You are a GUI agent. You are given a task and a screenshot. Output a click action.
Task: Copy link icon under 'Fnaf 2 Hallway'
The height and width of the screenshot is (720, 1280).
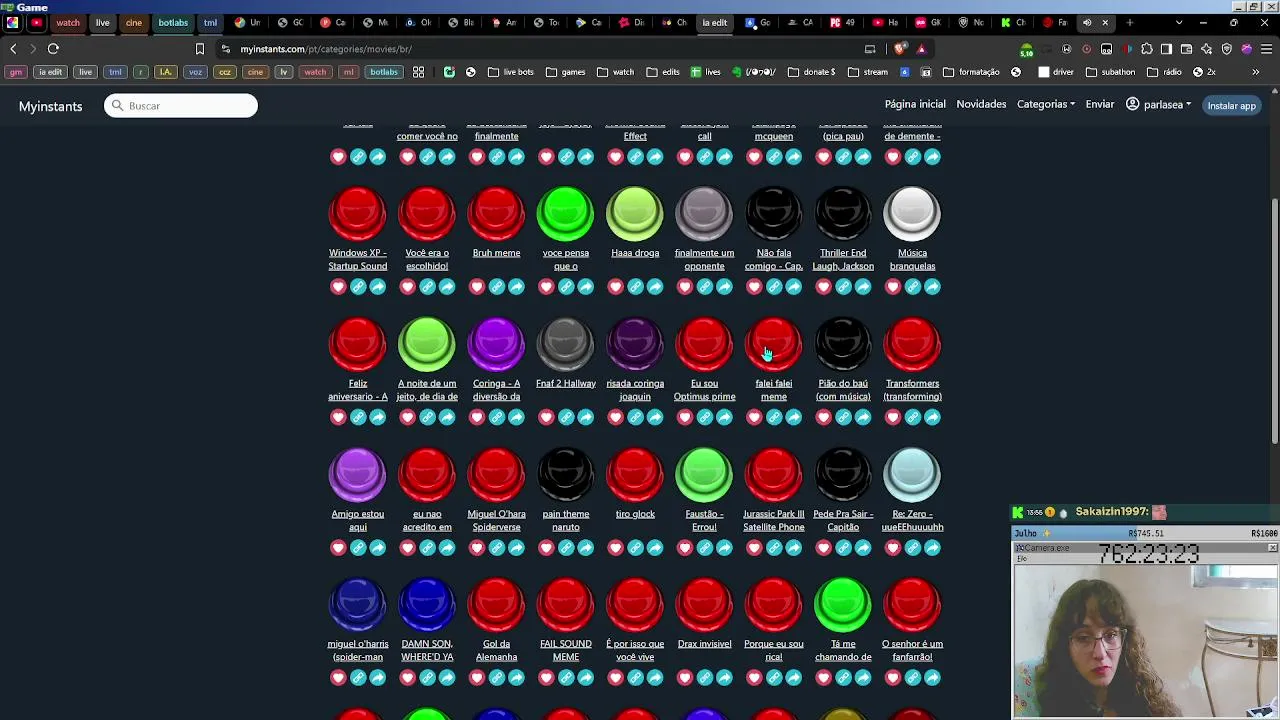(566, 417)
